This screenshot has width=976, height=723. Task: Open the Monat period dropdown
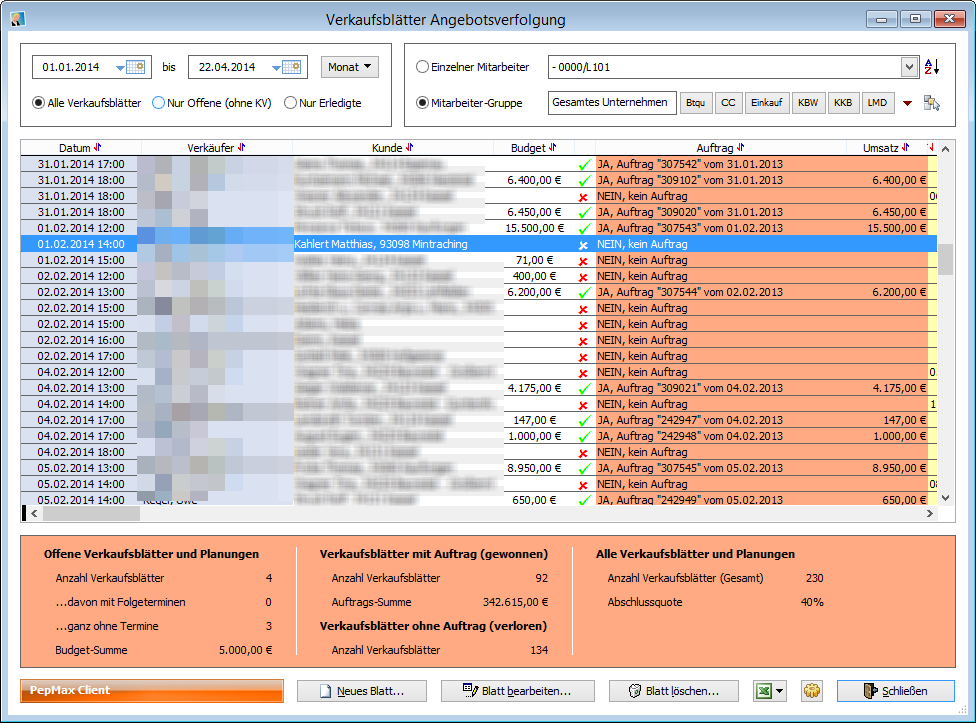350,68
